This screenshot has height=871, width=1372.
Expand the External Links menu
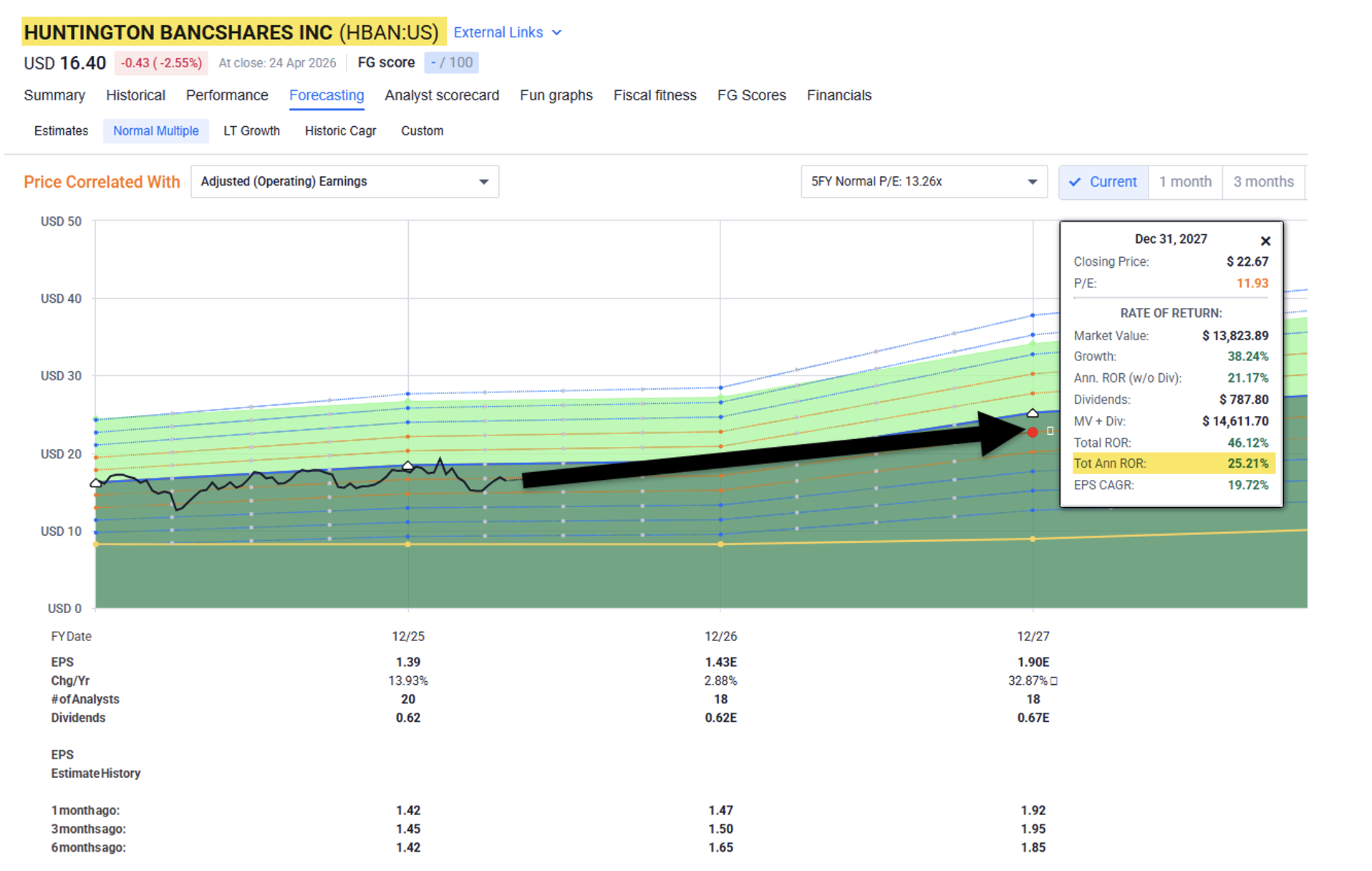pyautogui.click(x=507, y=33)
